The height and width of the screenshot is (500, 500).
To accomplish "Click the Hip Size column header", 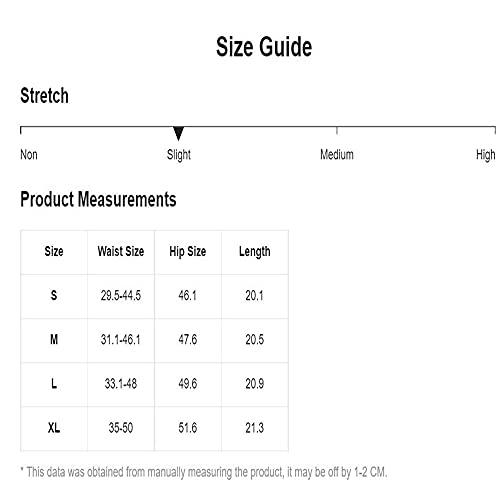I will click(x=188, y=252).
